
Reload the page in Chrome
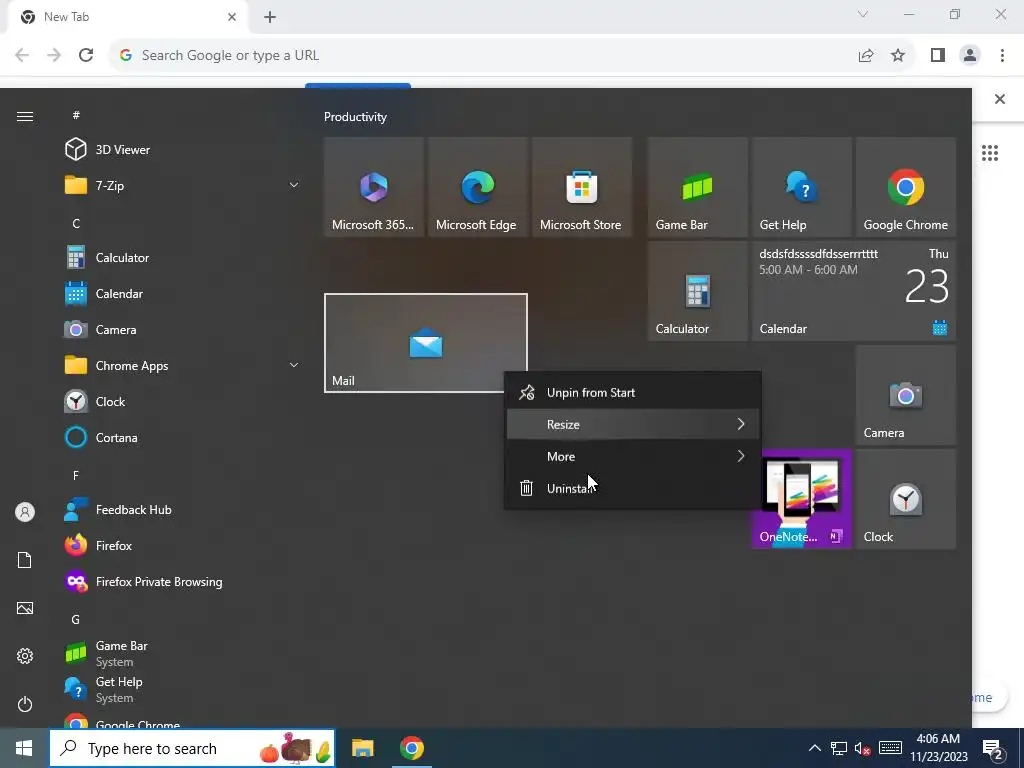(86, 55)
